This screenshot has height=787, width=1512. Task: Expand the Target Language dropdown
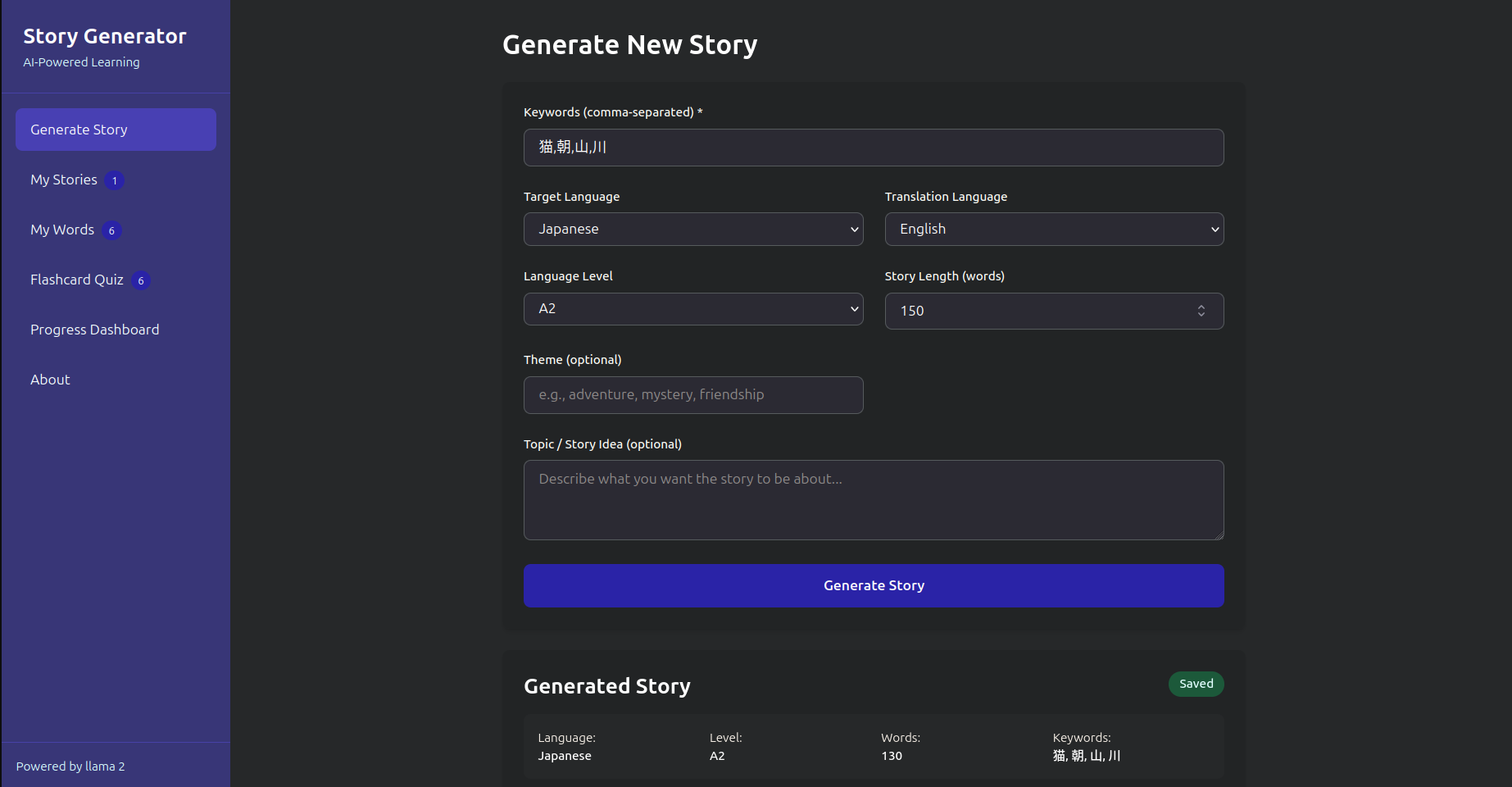tap(692, 230)
